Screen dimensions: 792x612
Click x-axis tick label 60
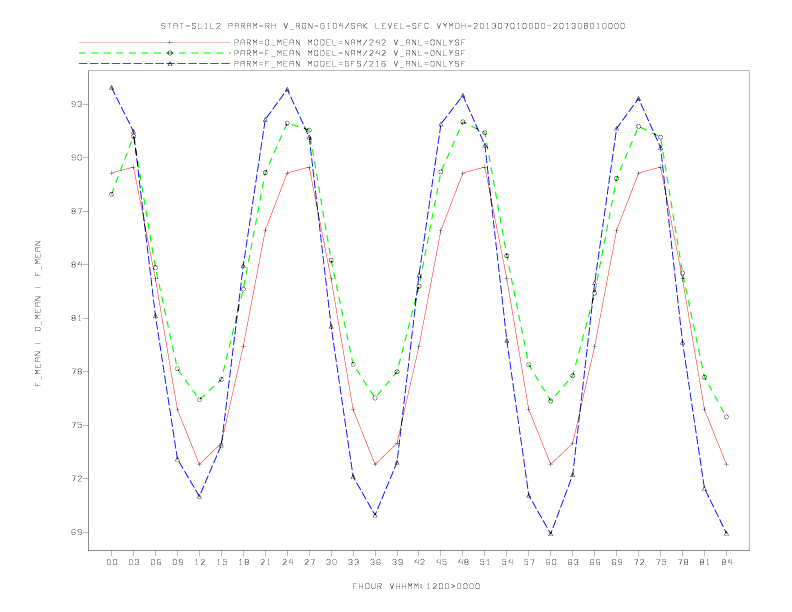tap(551, 562)
